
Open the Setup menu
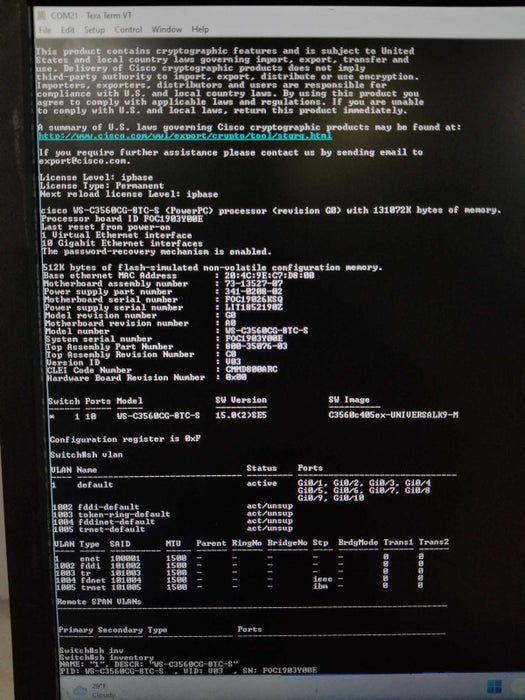point(94,29)
